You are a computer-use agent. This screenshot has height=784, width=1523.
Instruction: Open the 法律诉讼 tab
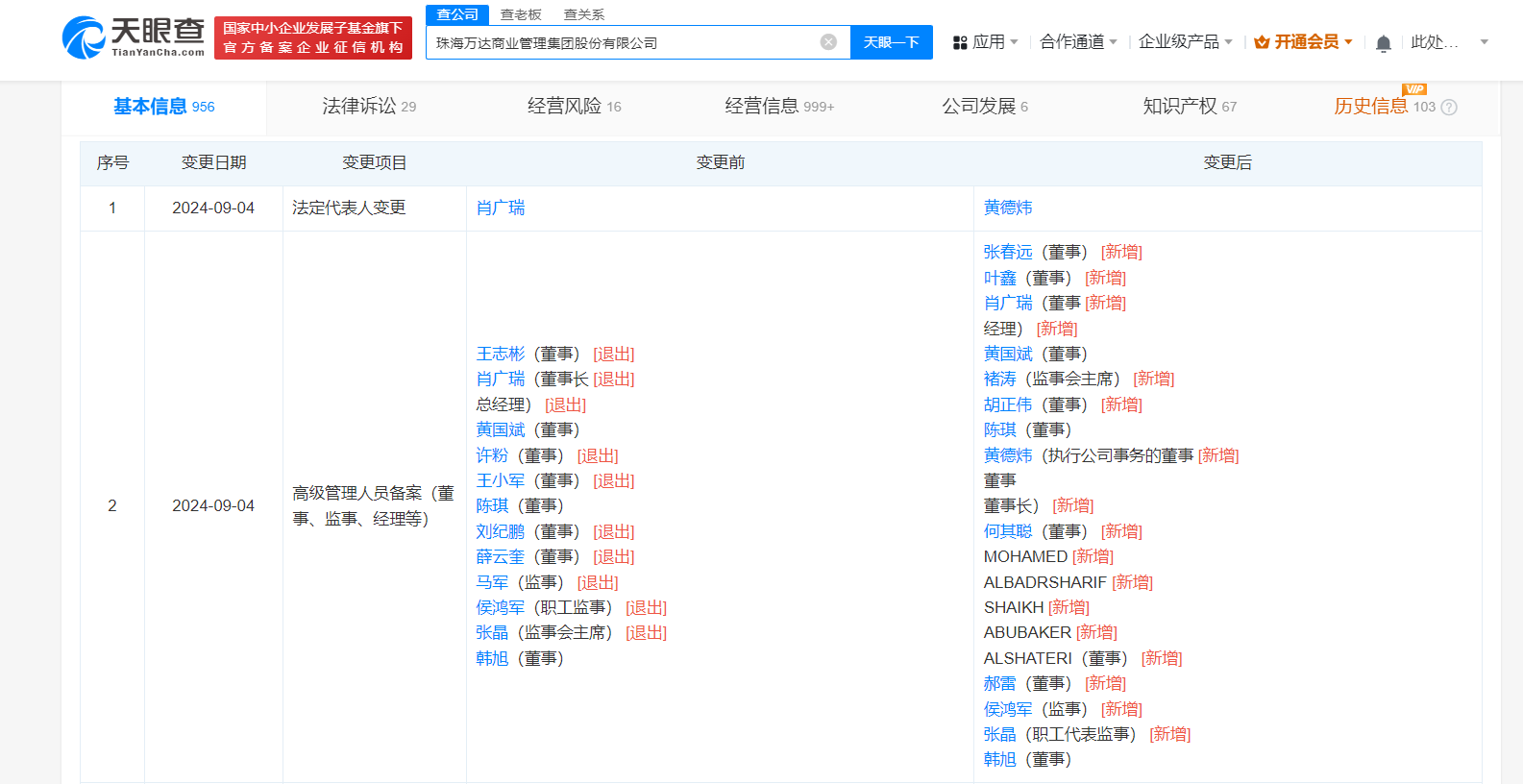[369, 107]
